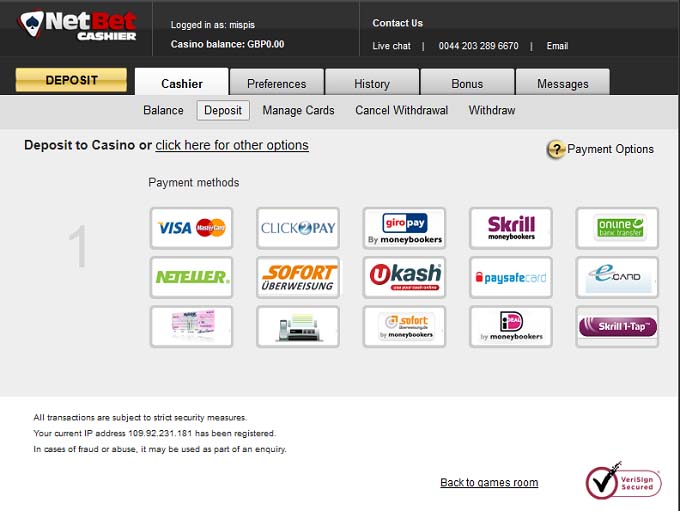Open Manage Cards section
The height and width of the screenshot is (511, 680).
[298, 110]
